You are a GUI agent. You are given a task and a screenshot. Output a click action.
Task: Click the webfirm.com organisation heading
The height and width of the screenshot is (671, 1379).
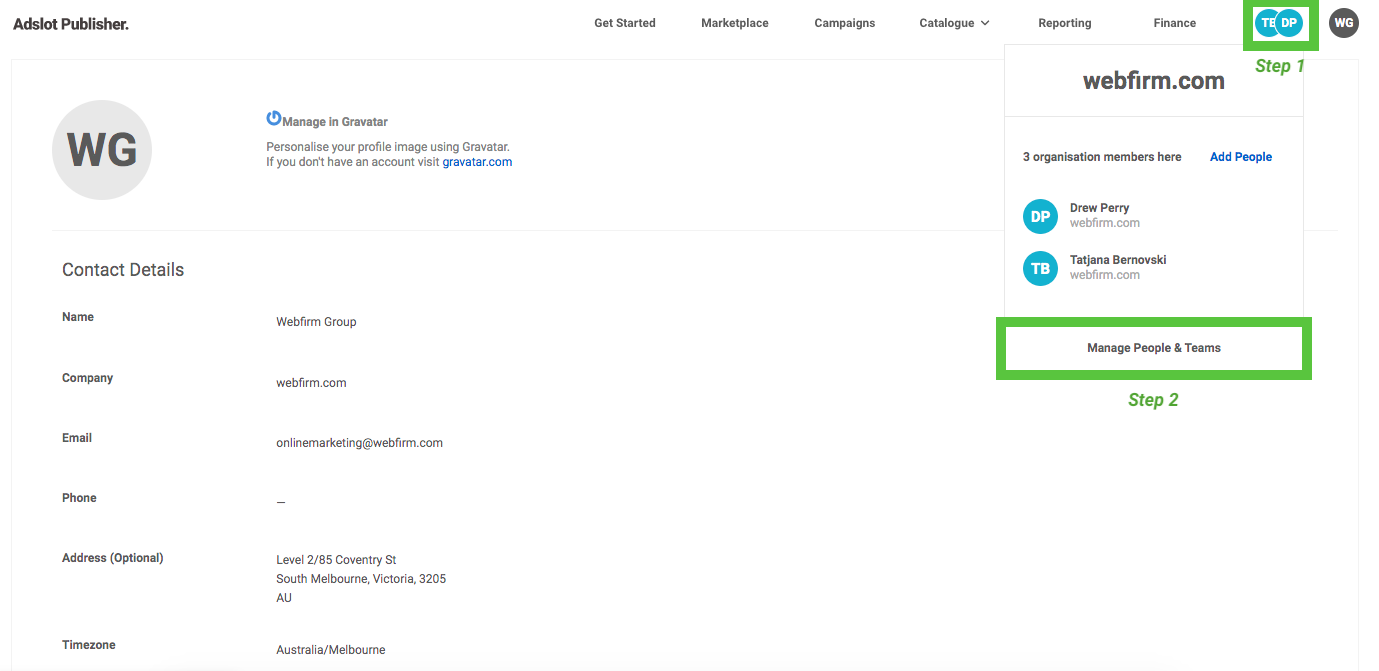pyautogui.click(x=1154, y=81)
